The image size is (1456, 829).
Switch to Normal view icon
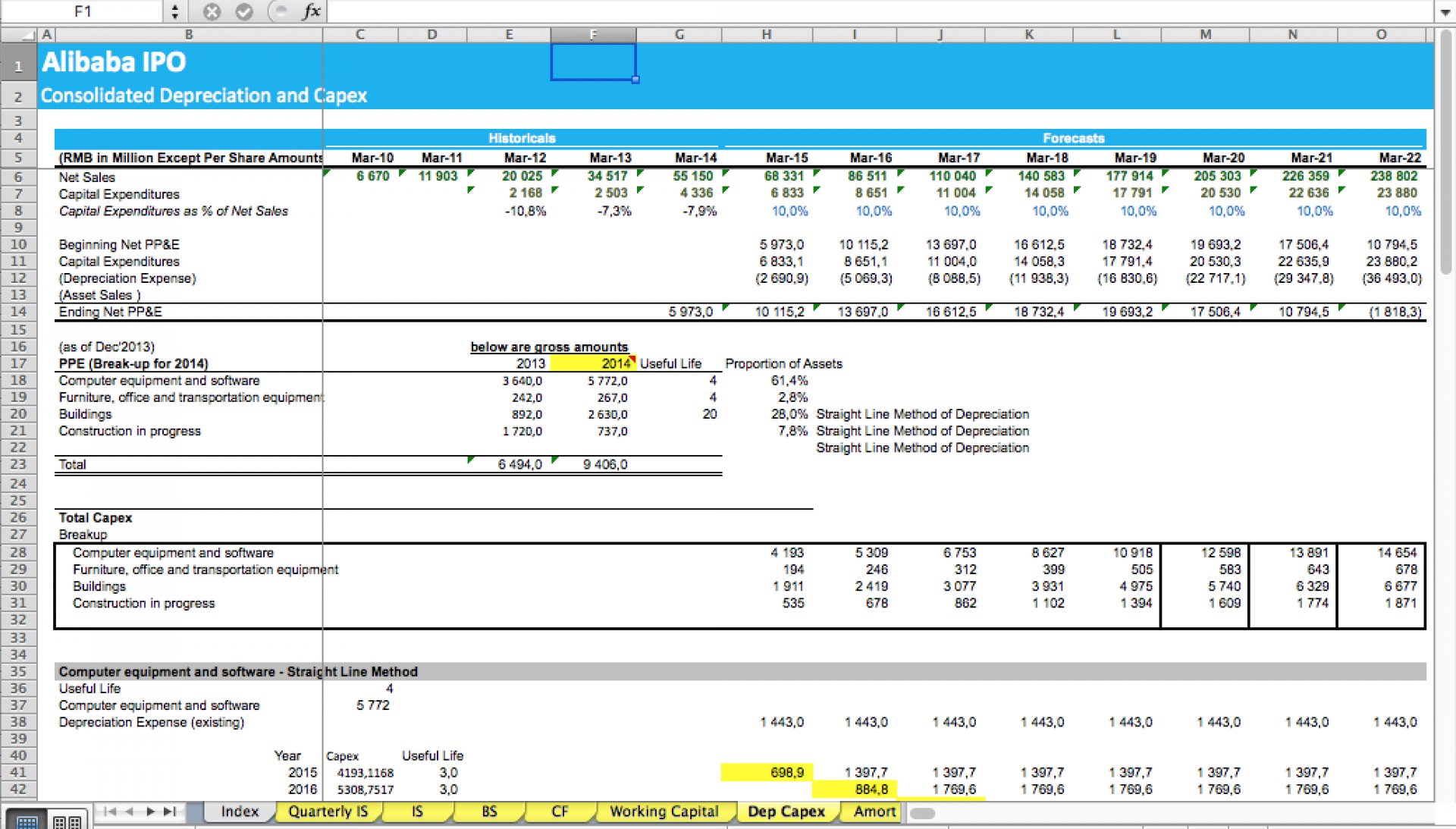27,821
